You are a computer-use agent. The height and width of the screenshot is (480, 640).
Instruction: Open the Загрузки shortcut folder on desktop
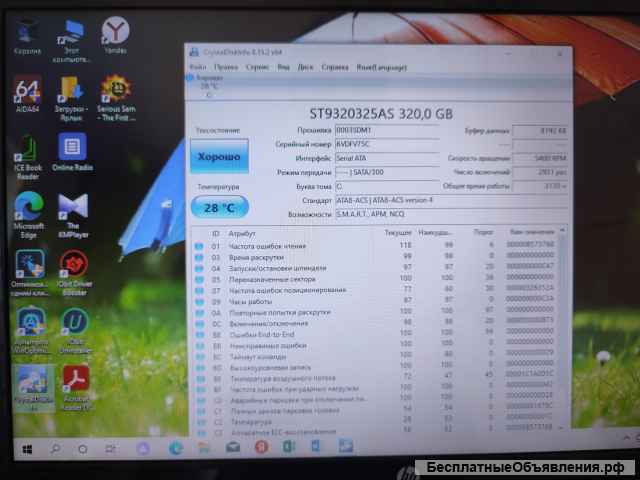(71, 99)
